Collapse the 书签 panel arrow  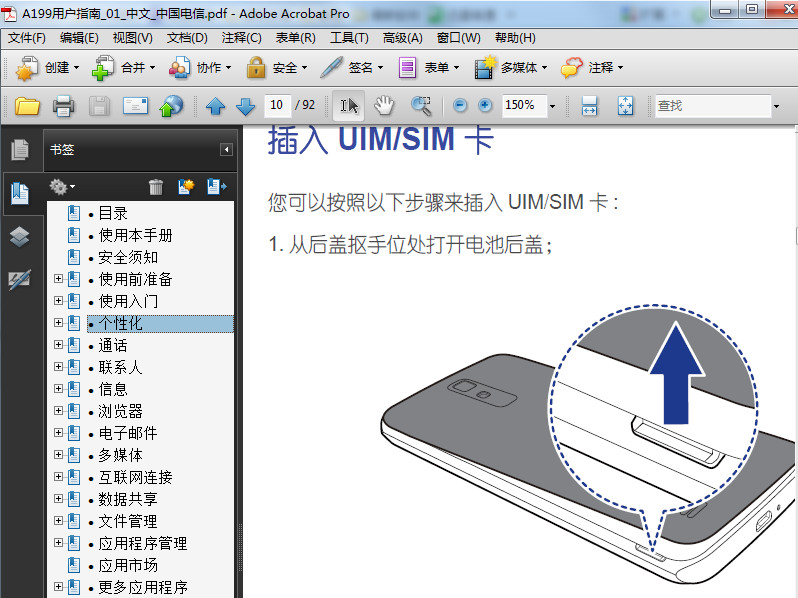(226, 150)
